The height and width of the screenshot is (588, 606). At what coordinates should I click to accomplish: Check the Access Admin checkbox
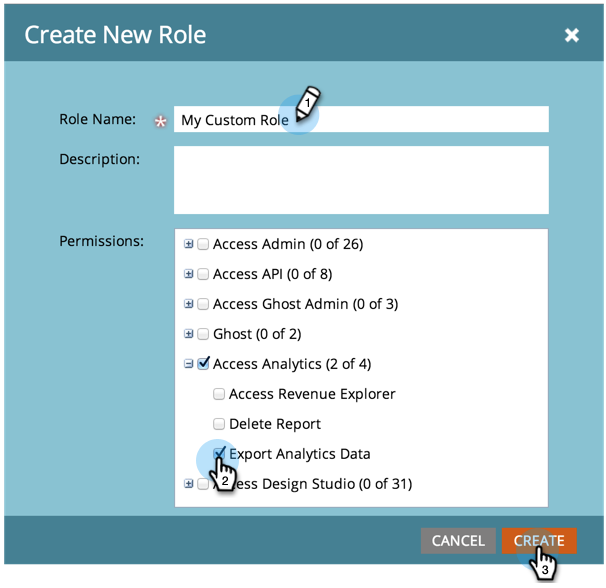tap(203, 244)
